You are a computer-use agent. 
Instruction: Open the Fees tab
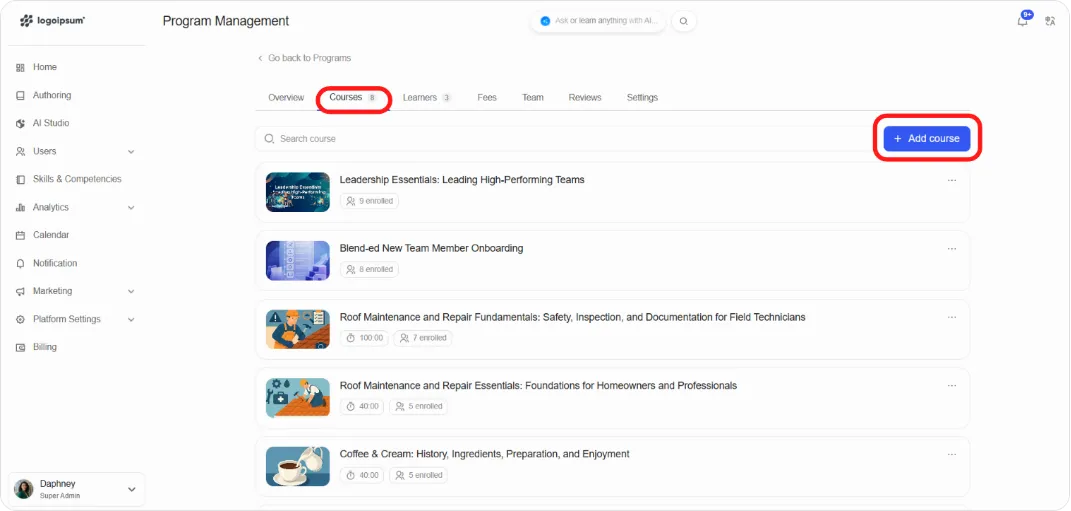coord(487,98)
